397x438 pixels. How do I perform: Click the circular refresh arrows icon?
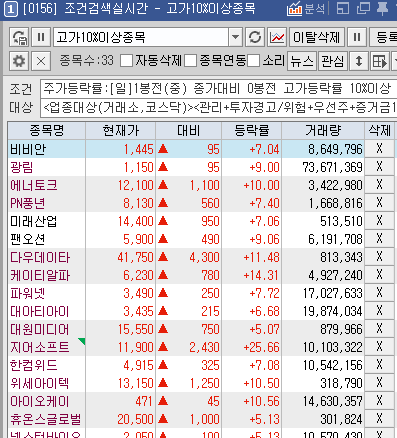click(255, 37)
